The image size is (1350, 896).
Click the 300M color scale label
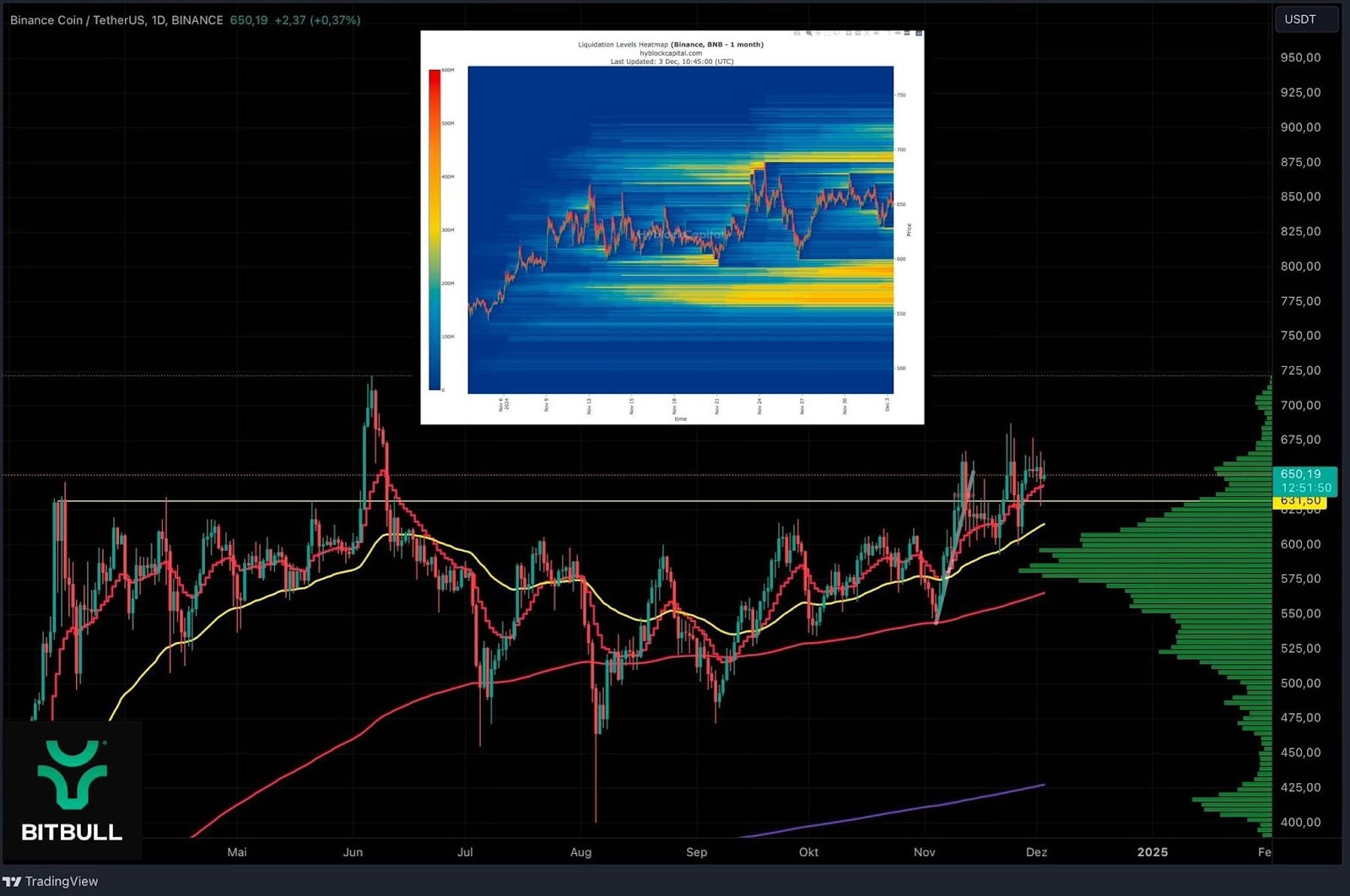click(448, 229)
